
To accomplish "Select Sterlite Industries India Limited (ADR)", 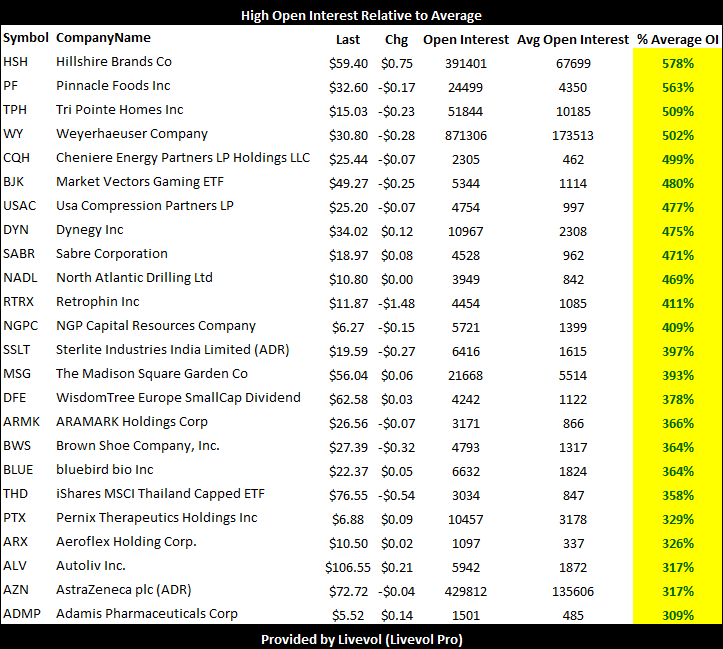I will tap(172, 350).
